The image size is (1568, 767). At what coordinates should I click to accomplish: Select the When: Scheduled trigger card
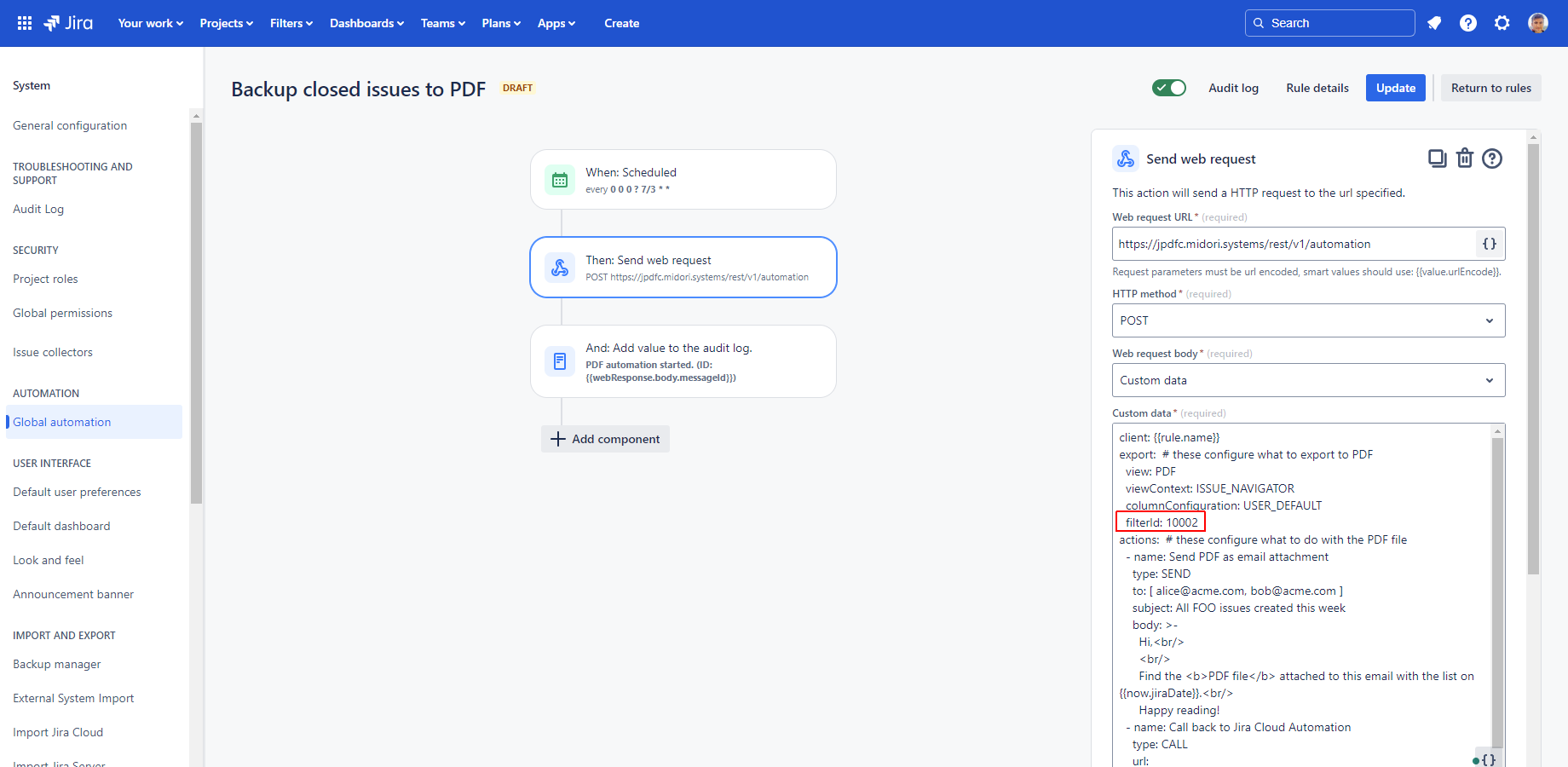click(683, 180)
